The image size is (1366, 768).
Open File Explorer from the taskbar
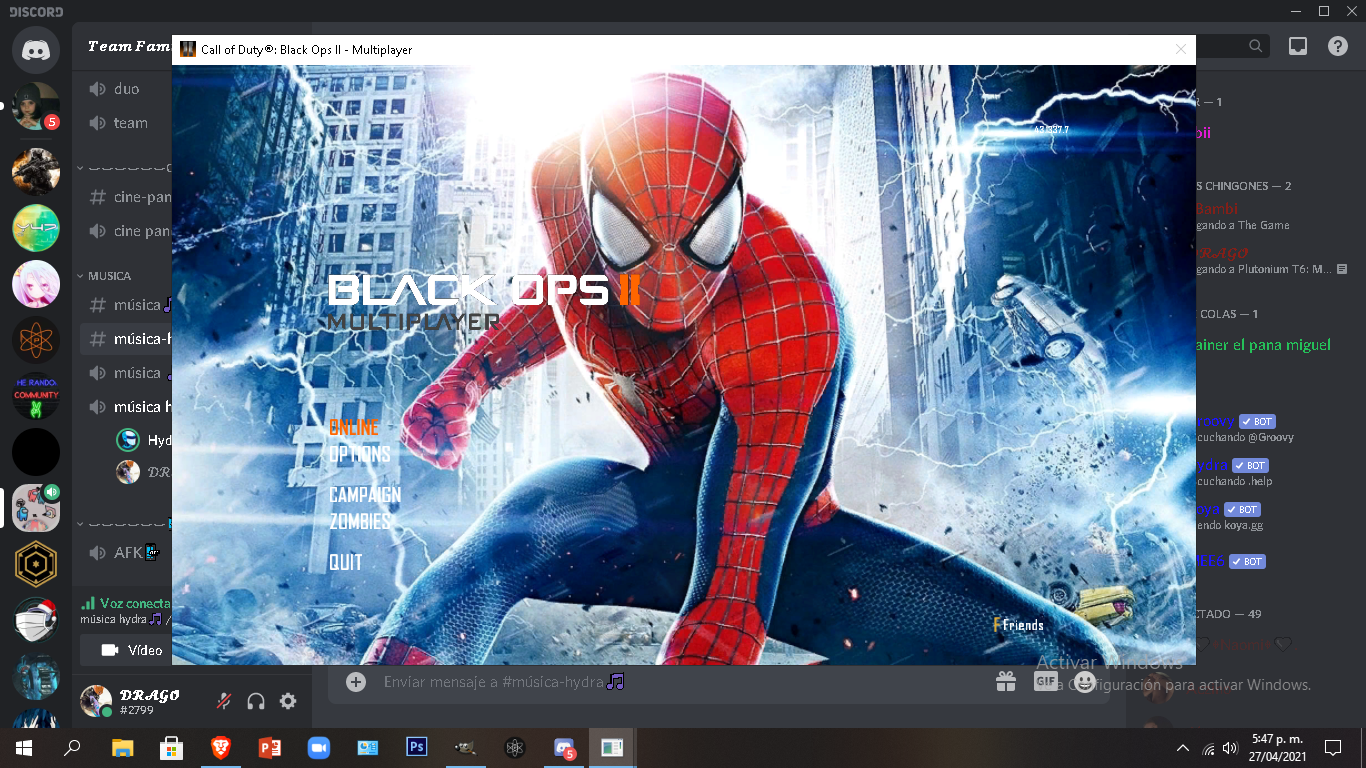coord(122,747)
